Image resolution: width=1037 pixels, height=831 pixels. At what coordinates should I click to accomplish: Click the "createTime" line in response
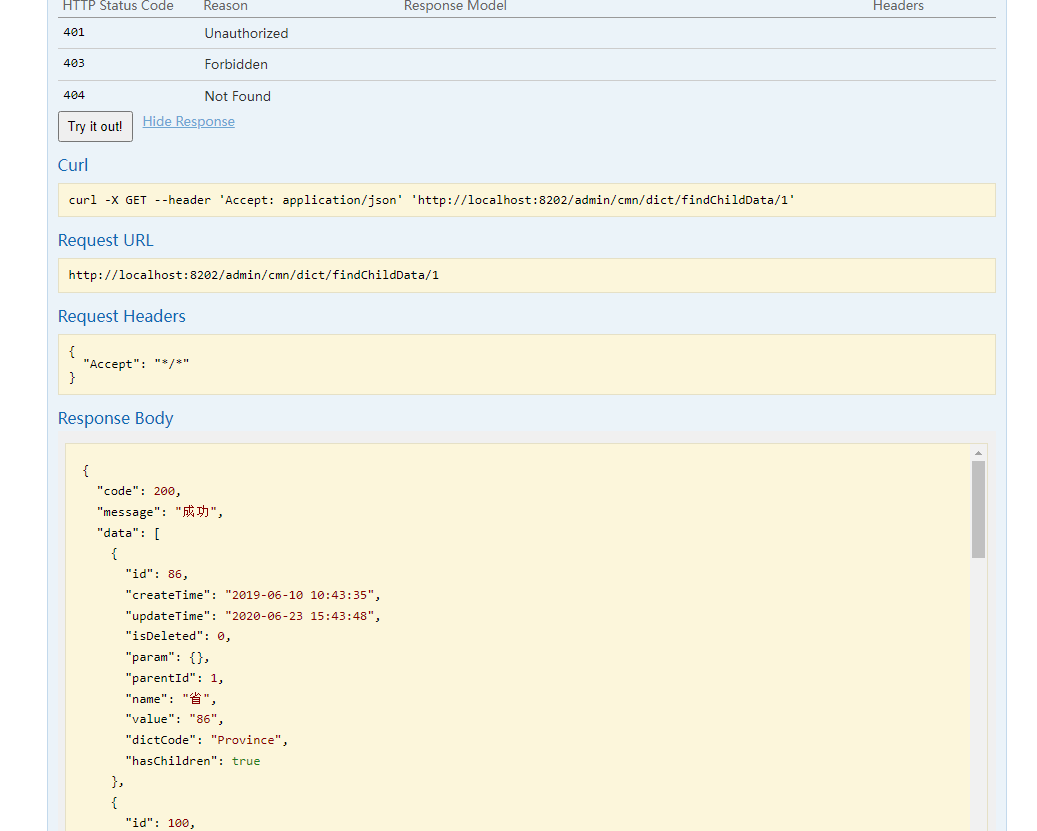252,595
